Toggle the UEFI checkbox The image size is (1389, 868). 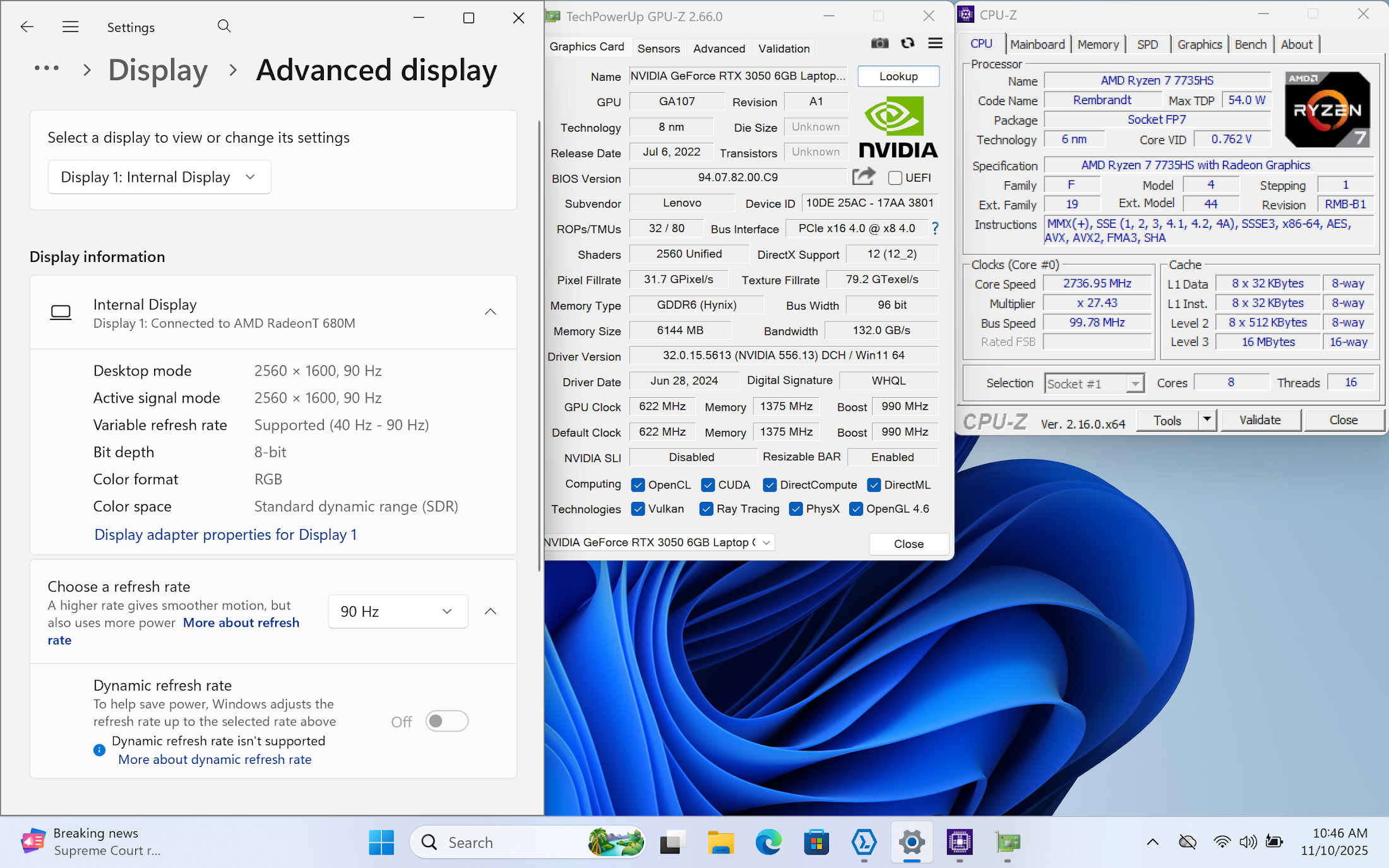[895, 178]
